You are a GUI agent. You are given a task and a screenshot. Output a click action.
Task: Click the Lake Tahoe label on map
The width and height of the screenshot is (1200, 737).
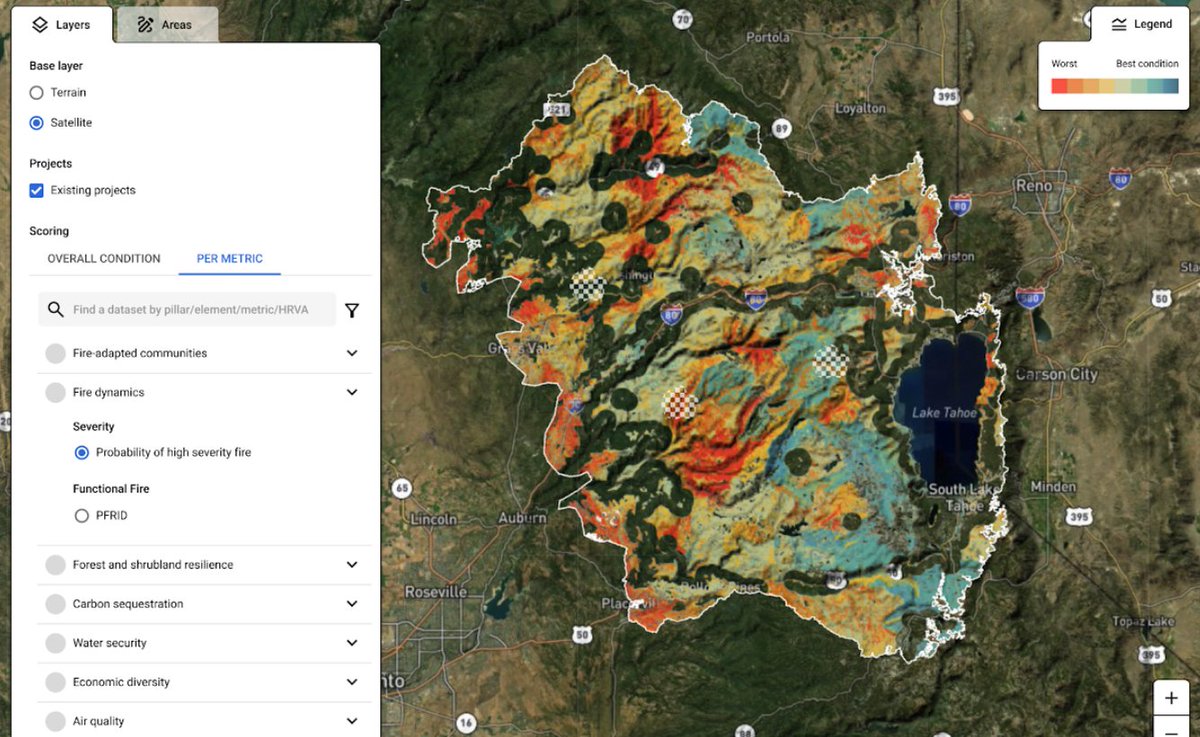[x=944, y=413]
